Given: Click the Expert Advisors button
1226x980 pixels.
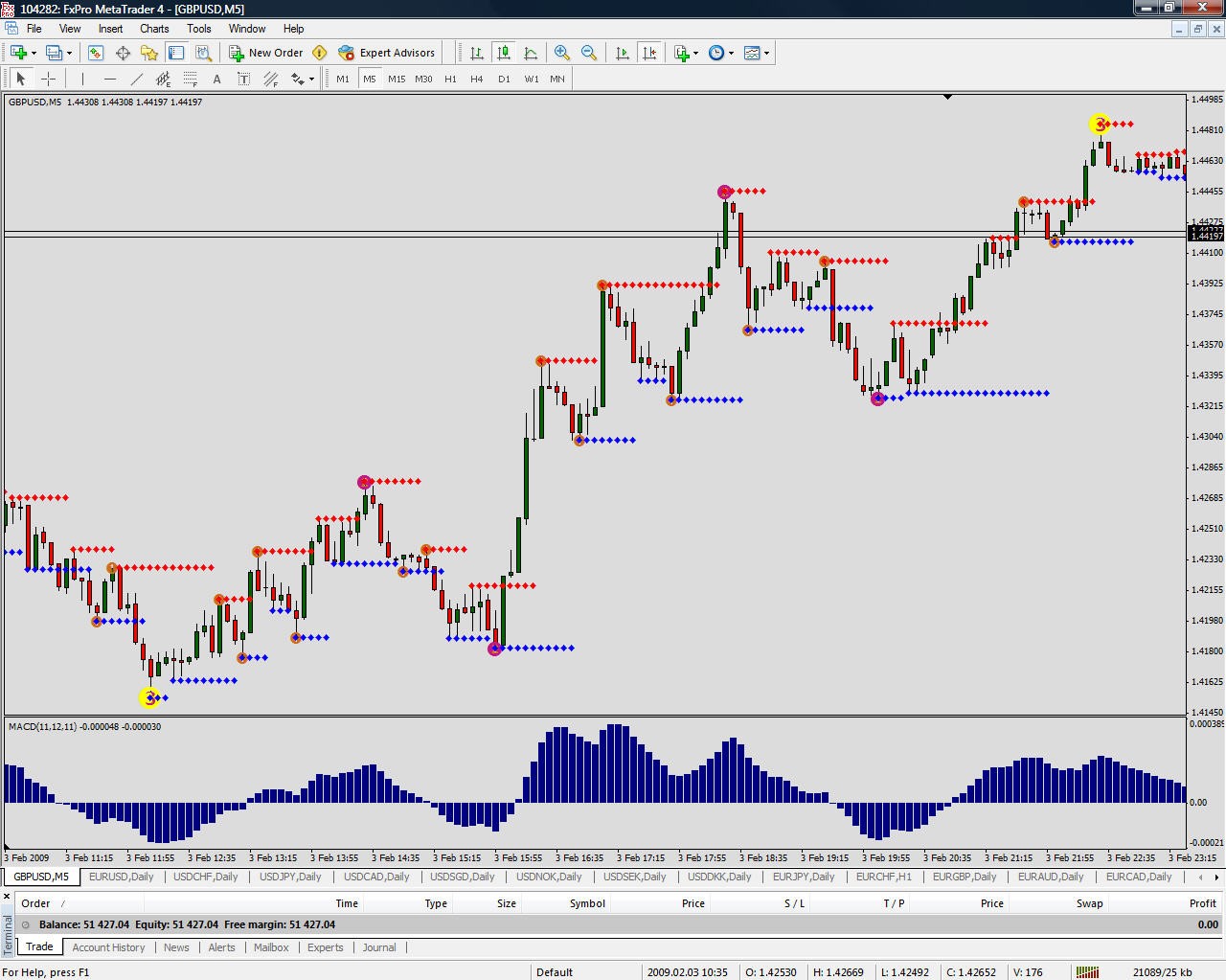Looking at the screenshot, I should (386, 53).
